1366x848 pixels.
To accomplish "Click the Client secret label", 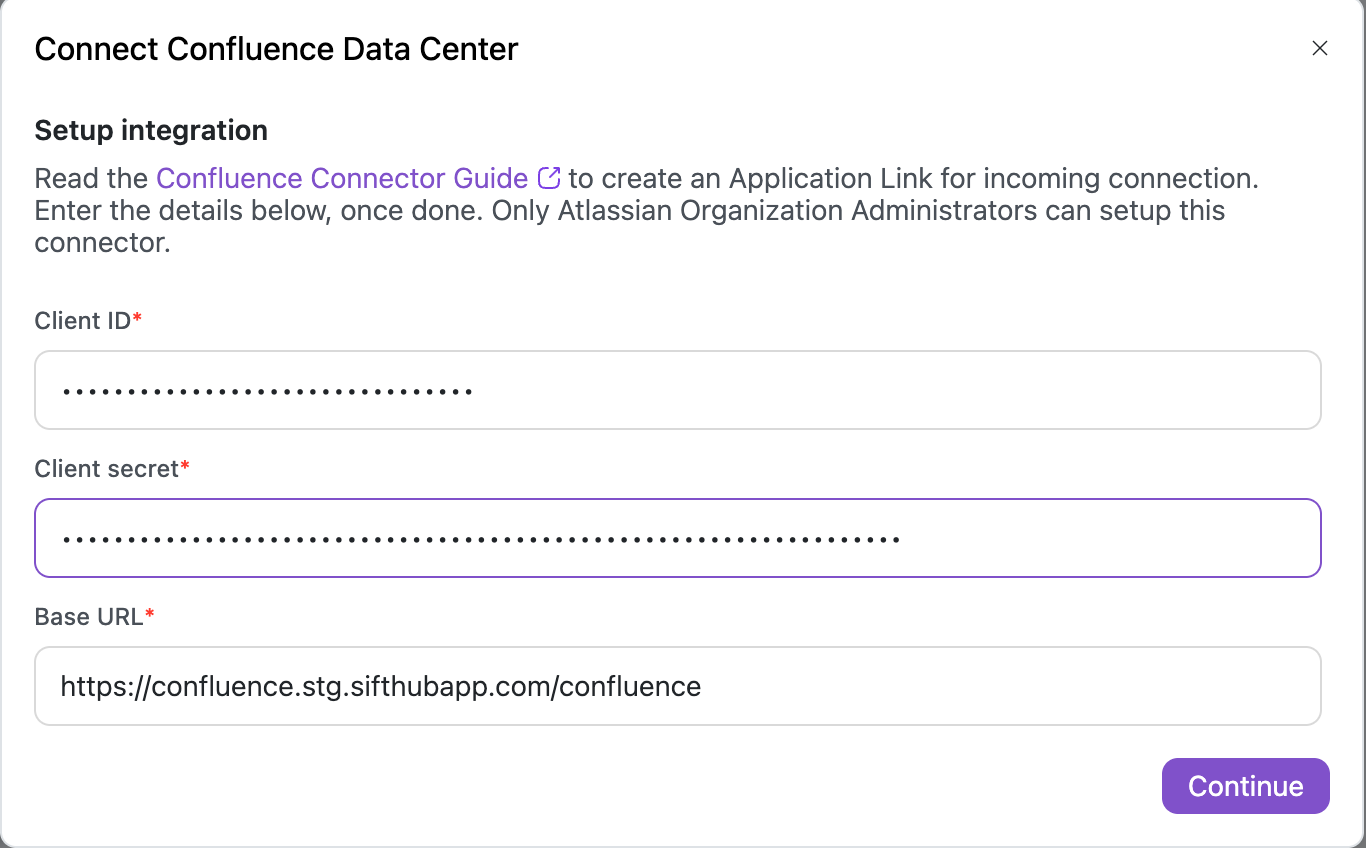I will [106, 469].
